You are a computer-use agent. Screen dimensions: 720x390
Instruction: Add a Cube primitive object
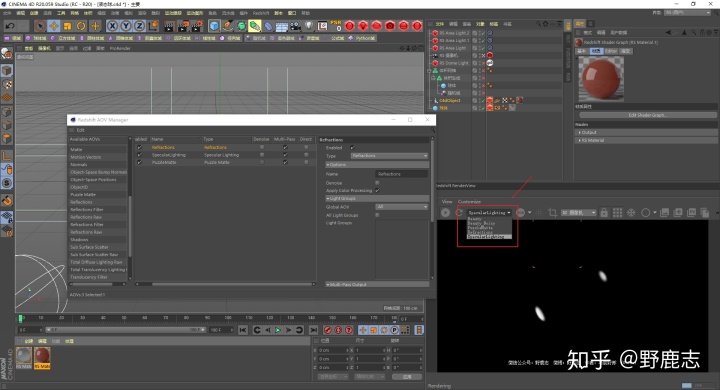[214, 26]
